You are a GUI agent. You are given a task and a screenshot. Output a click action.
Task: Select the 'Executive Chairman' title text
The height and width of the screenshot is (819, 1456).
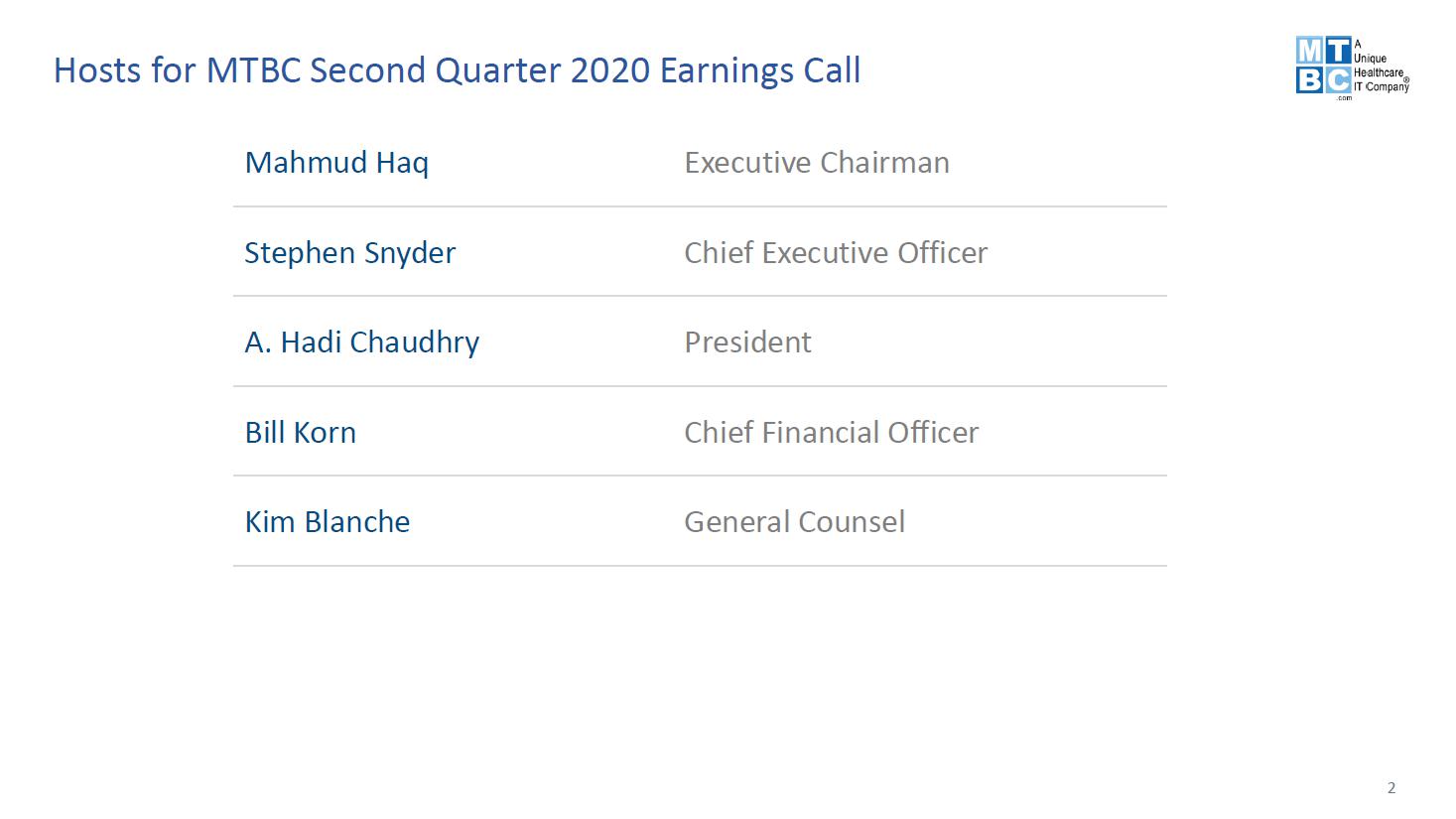[817, 163]
